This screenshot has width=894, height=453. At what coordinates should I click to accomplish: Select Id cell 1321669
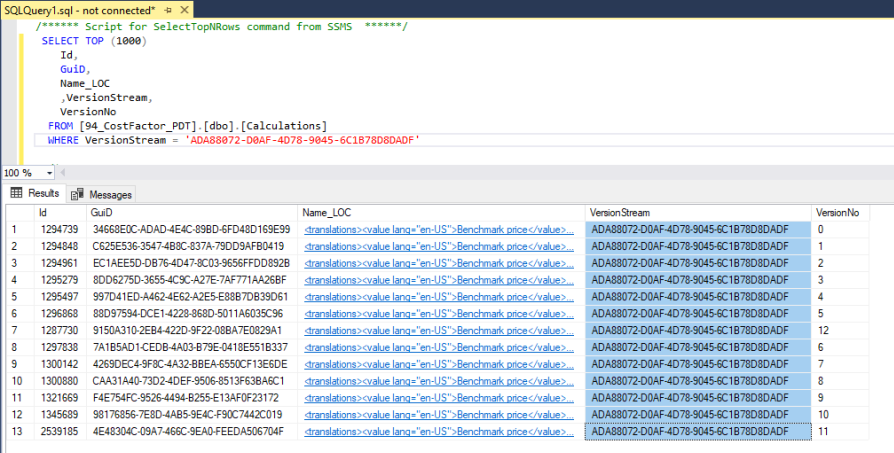point(60,398)
